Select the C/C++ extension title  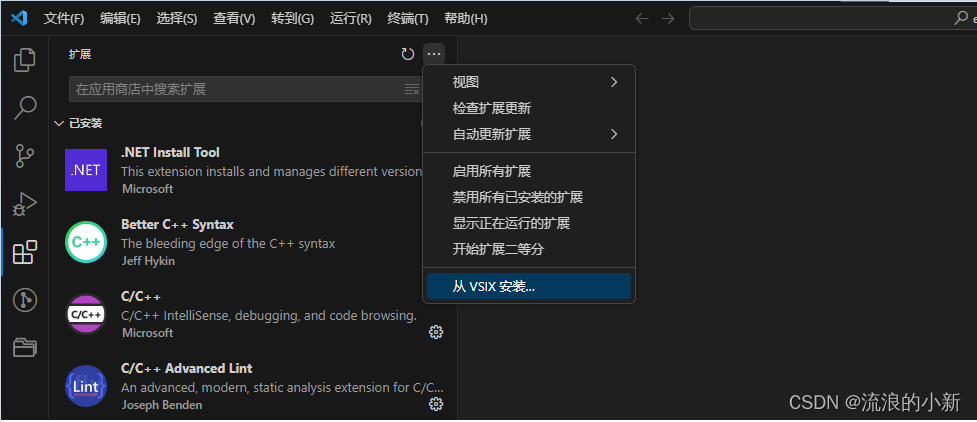click(141, 297)
